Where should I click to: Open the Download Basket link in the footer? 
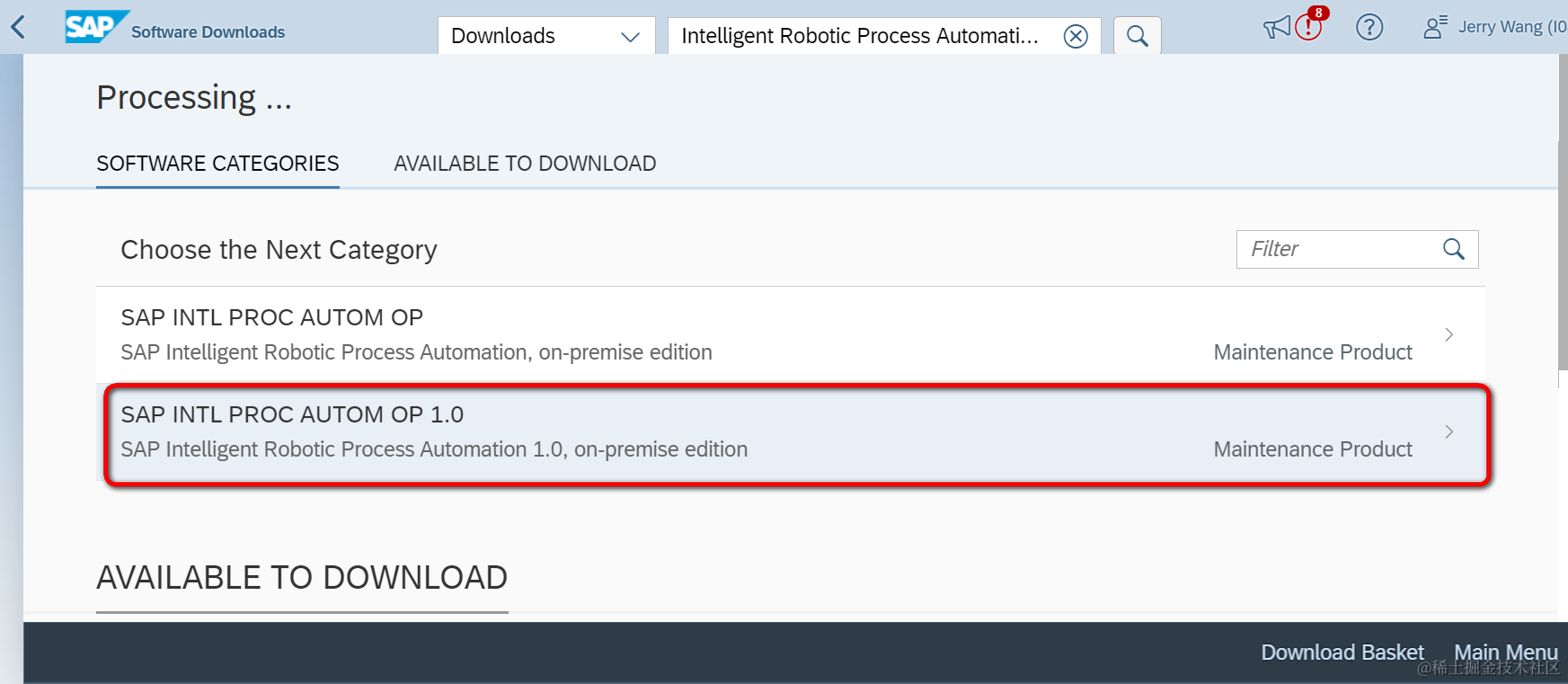tap(1342, 653)
